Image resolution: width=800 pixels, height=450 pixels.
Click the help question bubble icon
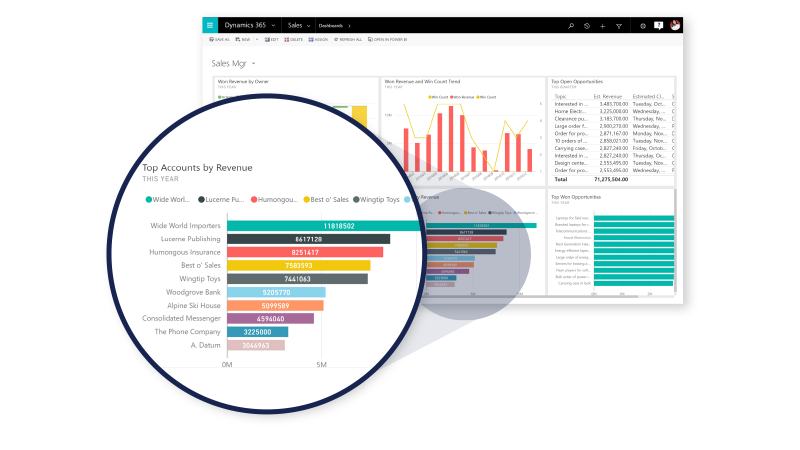[x=659, y=25]
